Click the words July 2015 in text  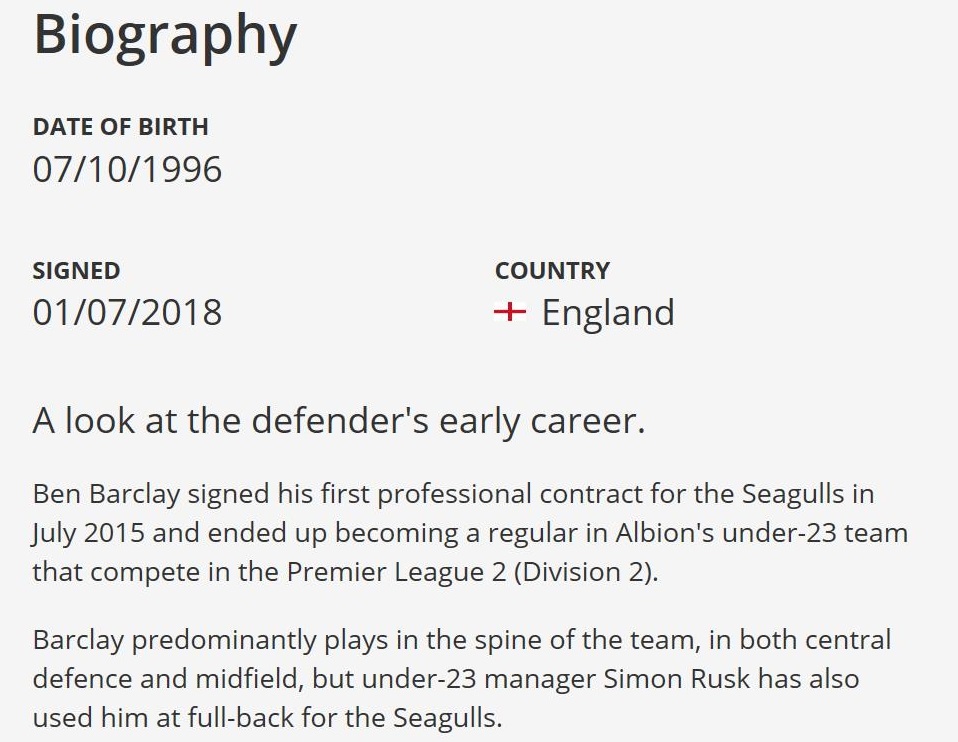(x=89, y=533)
